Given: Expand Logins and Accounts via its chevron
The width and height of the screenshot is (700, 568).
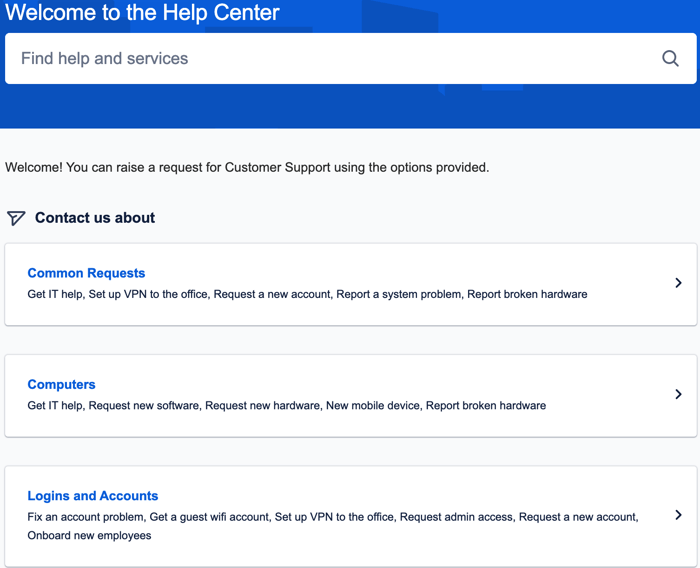Looking at the screenshot, I should coord(678,515).
